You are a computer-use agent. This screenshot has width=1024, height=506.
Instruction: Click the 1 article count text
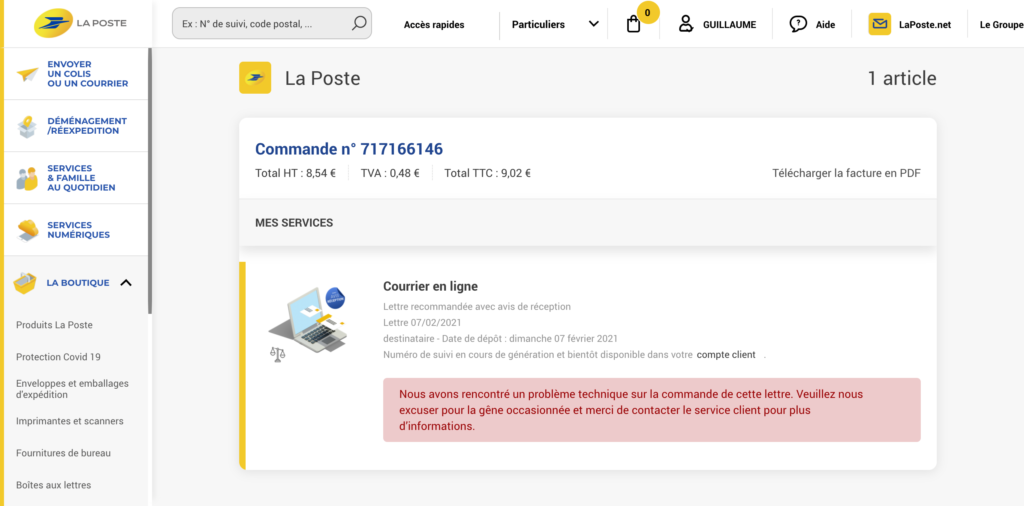902,78
